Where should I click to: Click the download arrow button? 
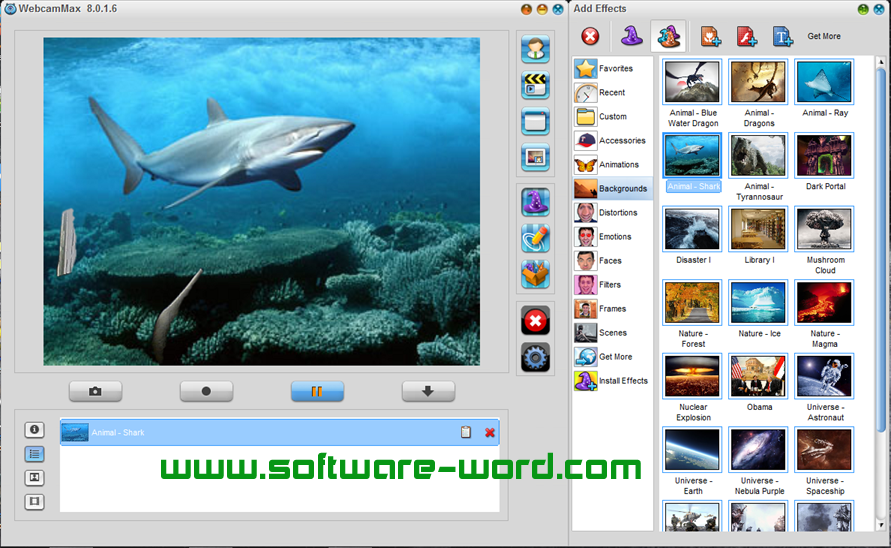pos(428,391)
